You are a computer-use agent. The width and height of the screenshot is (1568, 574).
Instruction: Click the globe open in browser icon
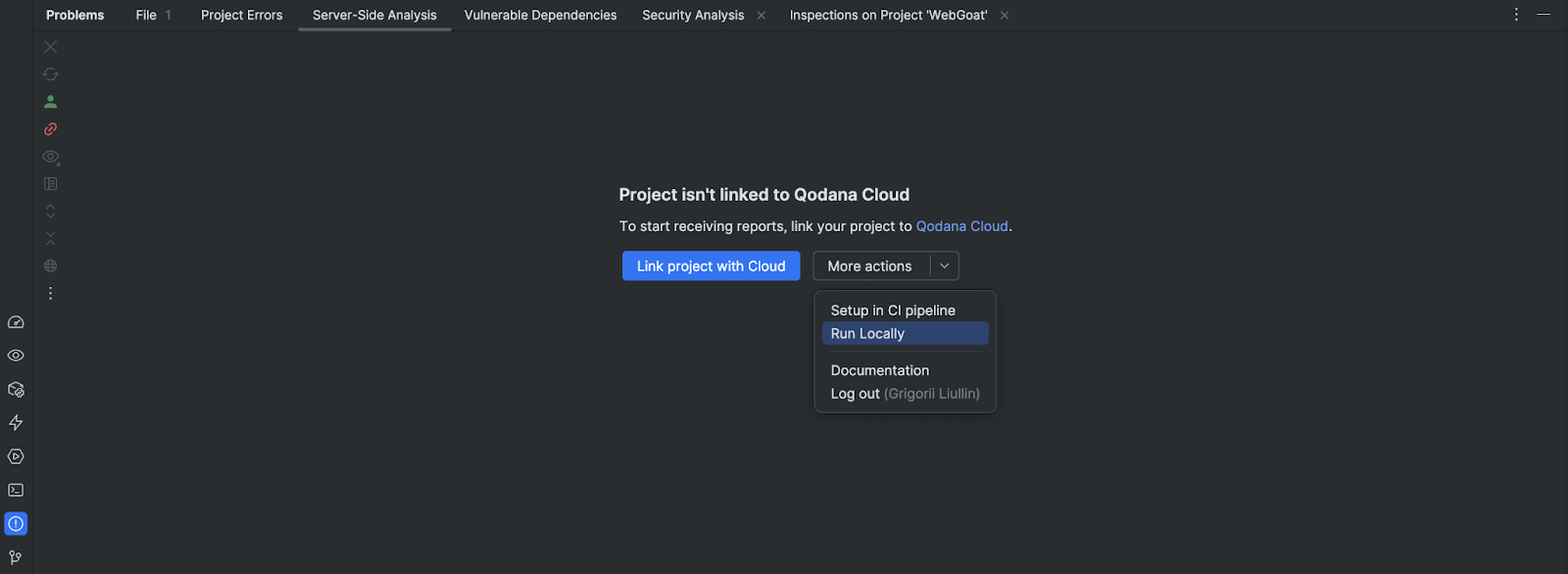tap(51, 266)
